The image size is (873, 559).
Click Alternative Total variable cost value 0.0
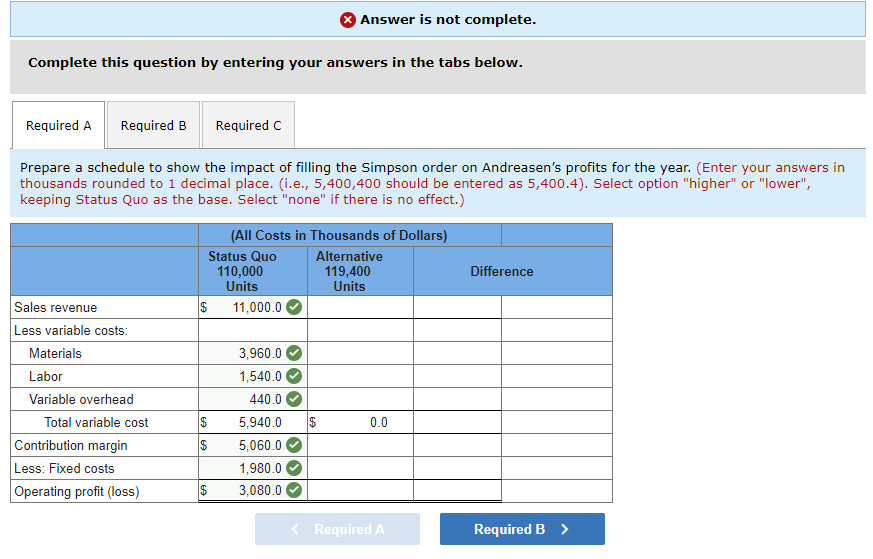pyautogui.click(x=379, y=422)
